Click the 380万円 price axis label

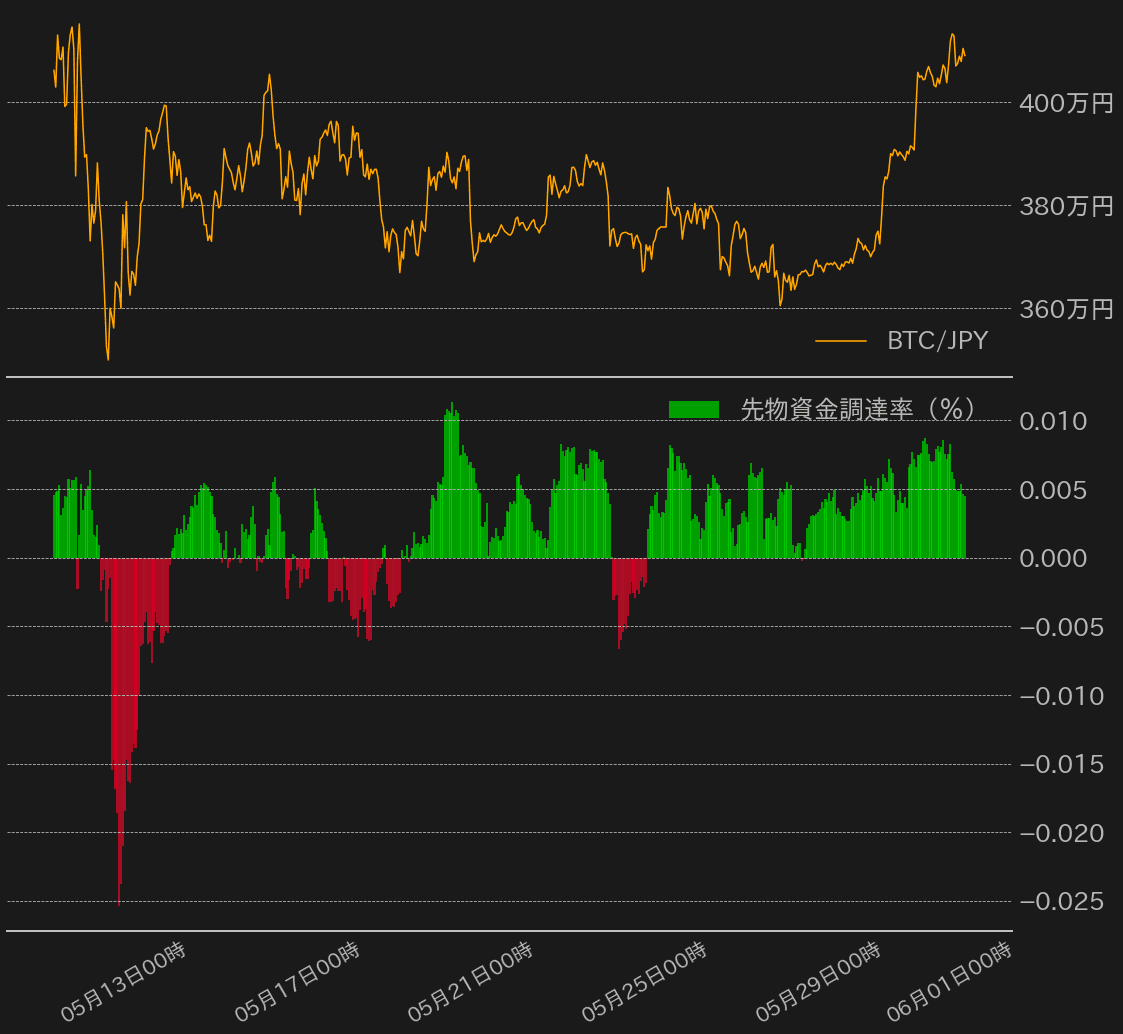(1065, 207)
